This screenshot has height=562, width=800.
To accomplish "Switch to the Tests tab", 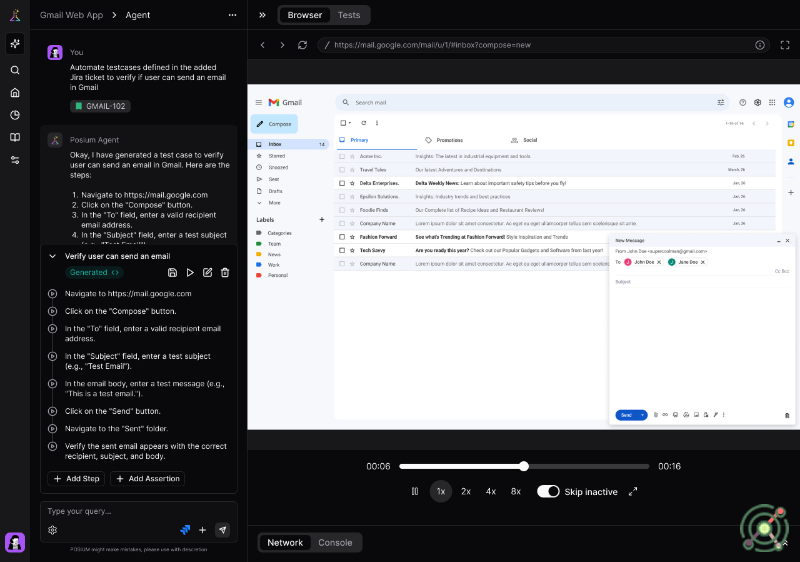I will point(349,15).
